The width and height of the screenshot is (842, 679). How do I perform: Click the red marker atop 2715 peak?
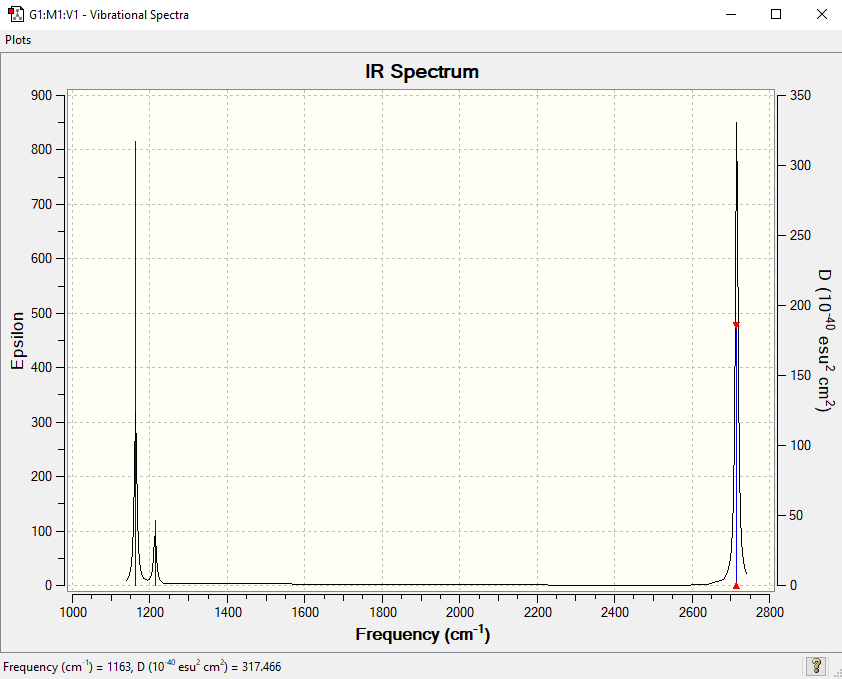coord(736,324)
